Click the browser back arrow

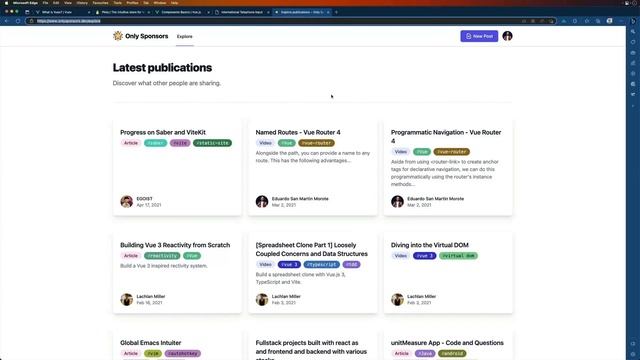(7, 21)
